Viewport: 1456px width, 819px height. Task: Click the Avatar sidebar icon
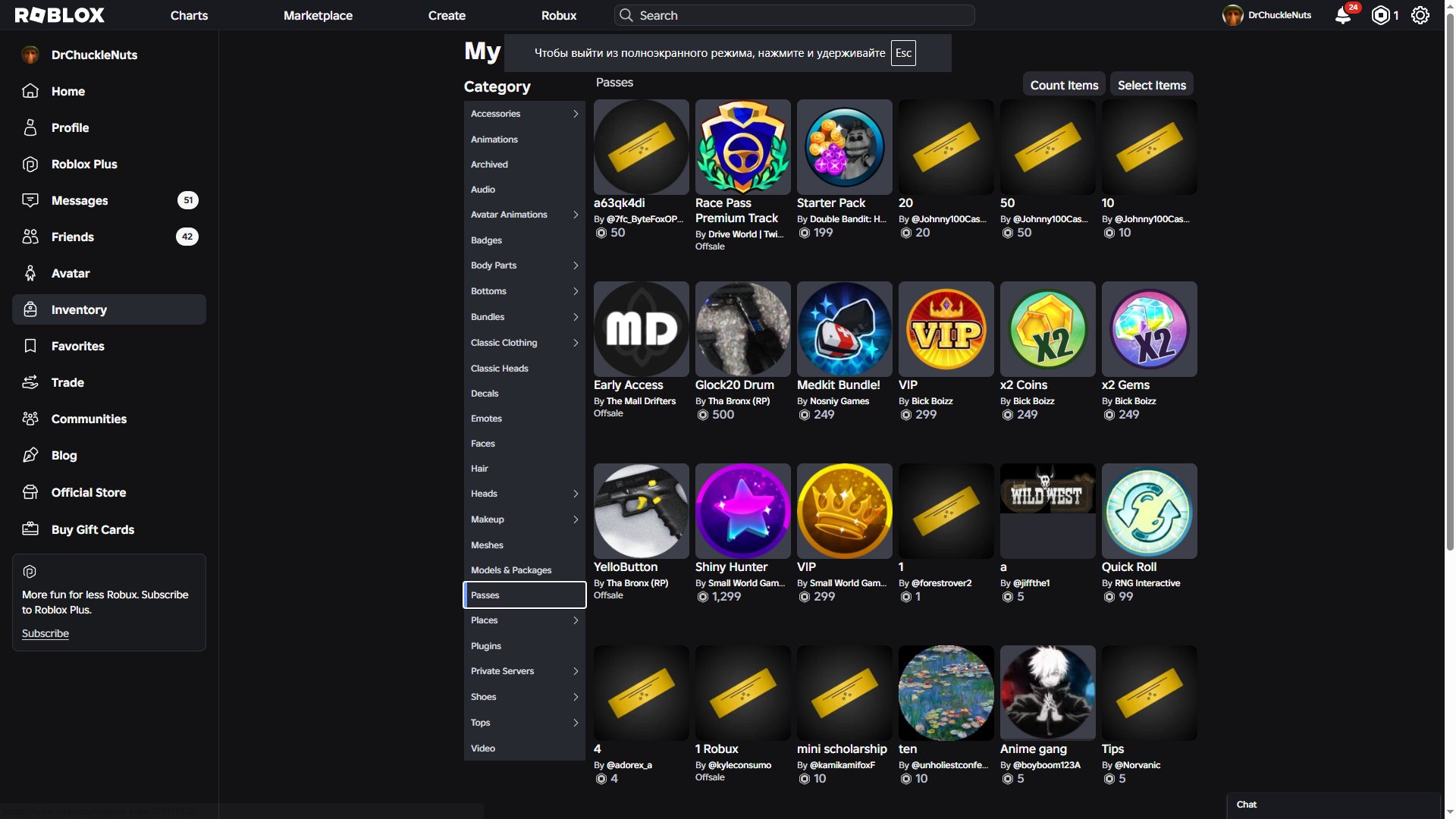tap(30, 273)
